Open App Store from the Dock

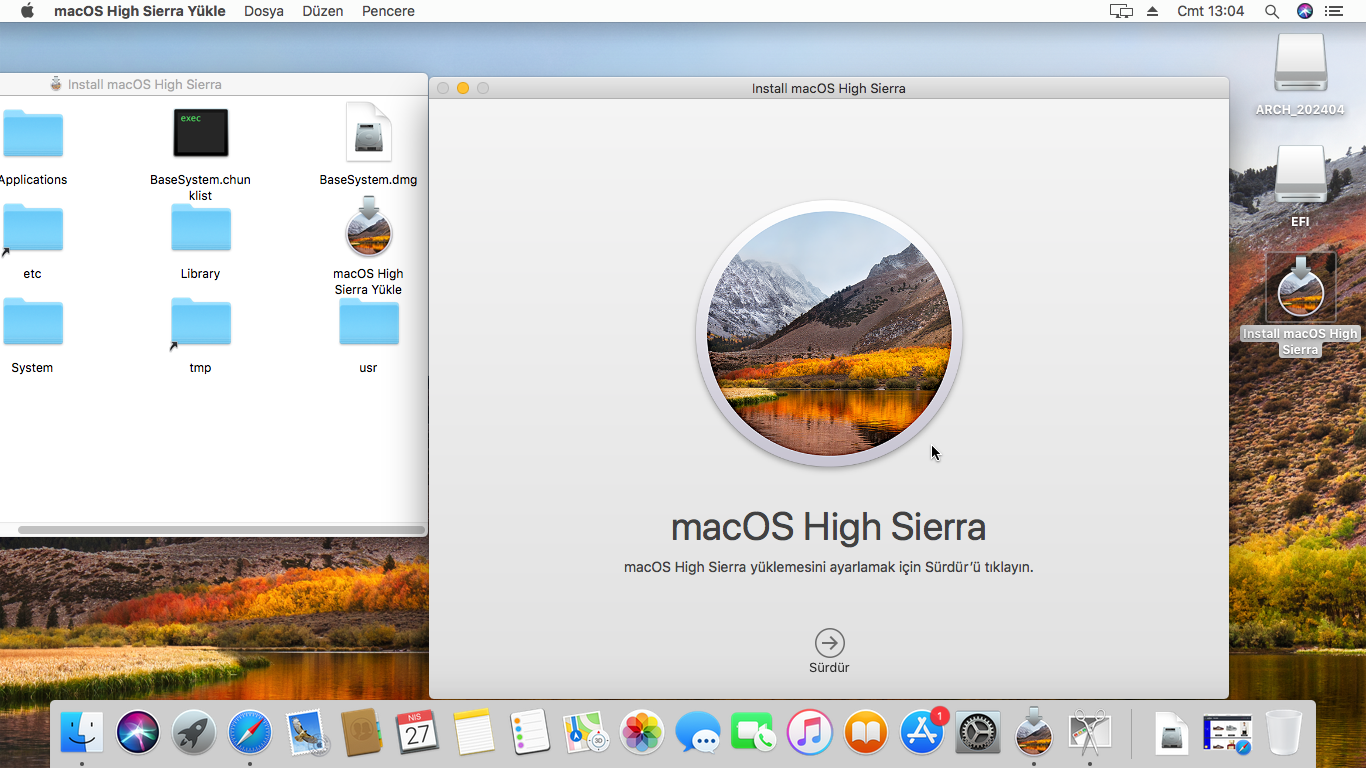click(921, 733)
